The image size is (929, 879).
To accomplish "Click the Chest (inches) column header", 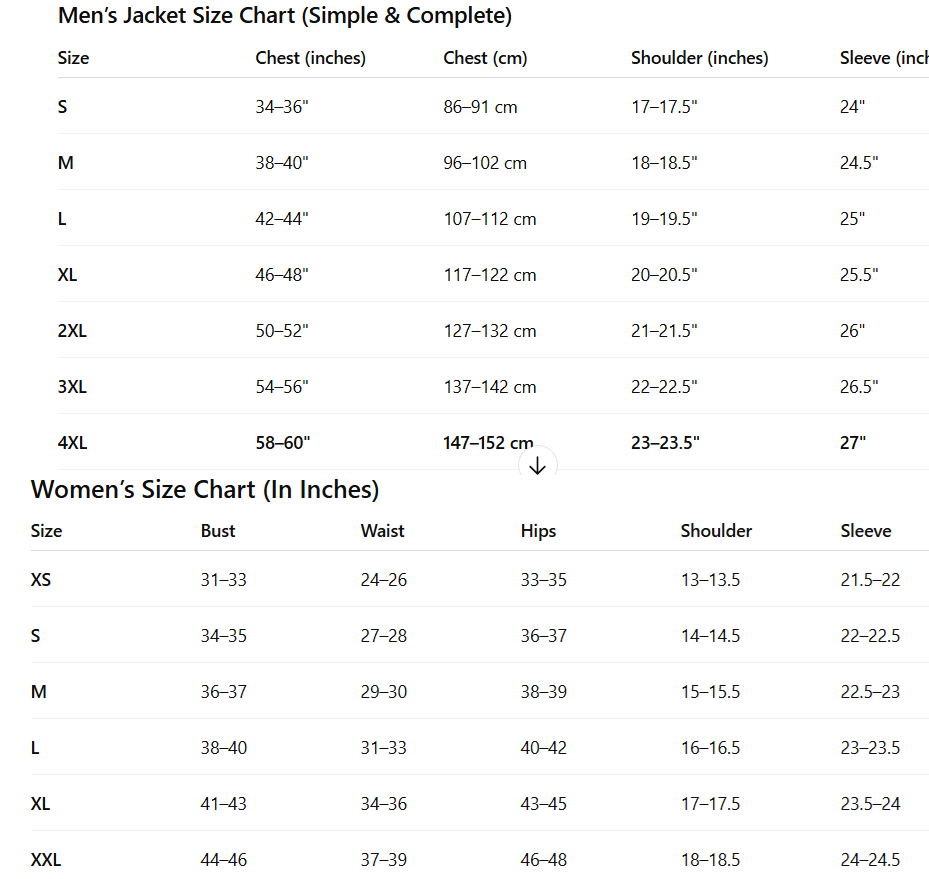I will (310, 58).
